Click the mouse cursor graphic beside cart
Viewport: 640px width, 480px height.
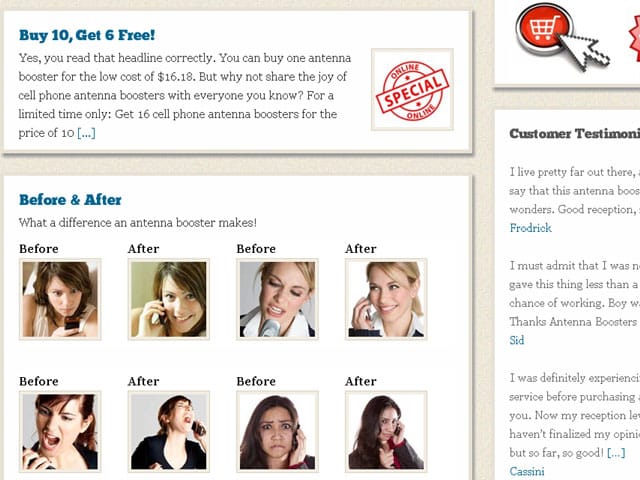[x=584, y=52]
